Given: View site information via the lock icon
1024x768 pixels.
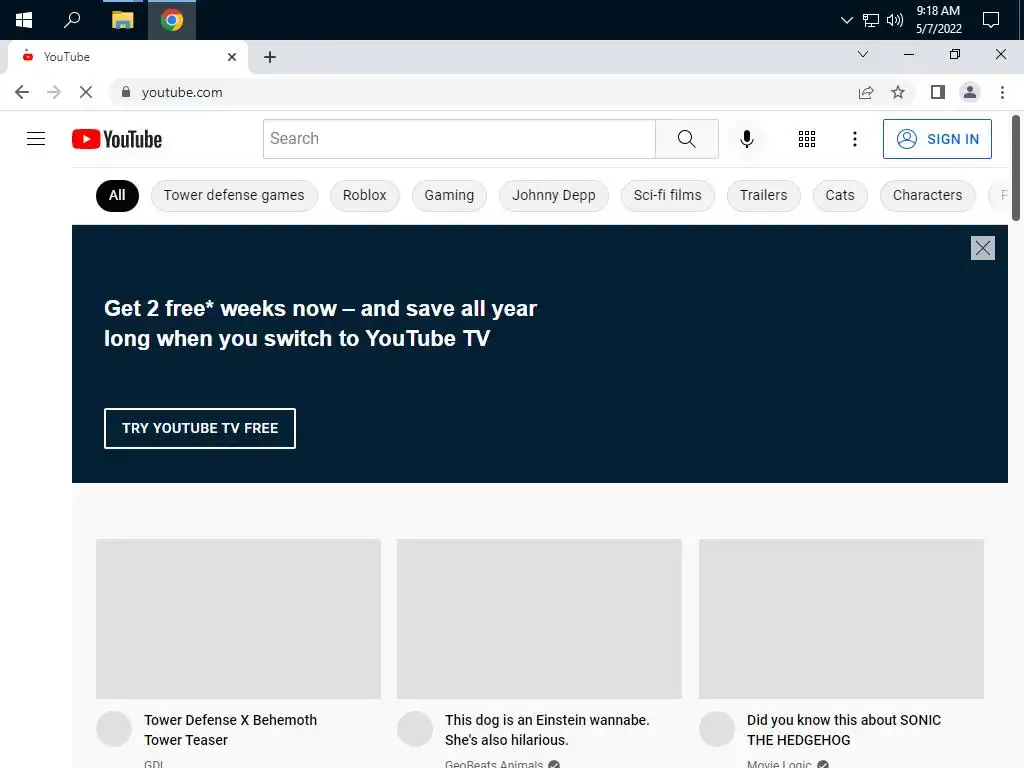Looking at the screenshot, I should 126,92.
